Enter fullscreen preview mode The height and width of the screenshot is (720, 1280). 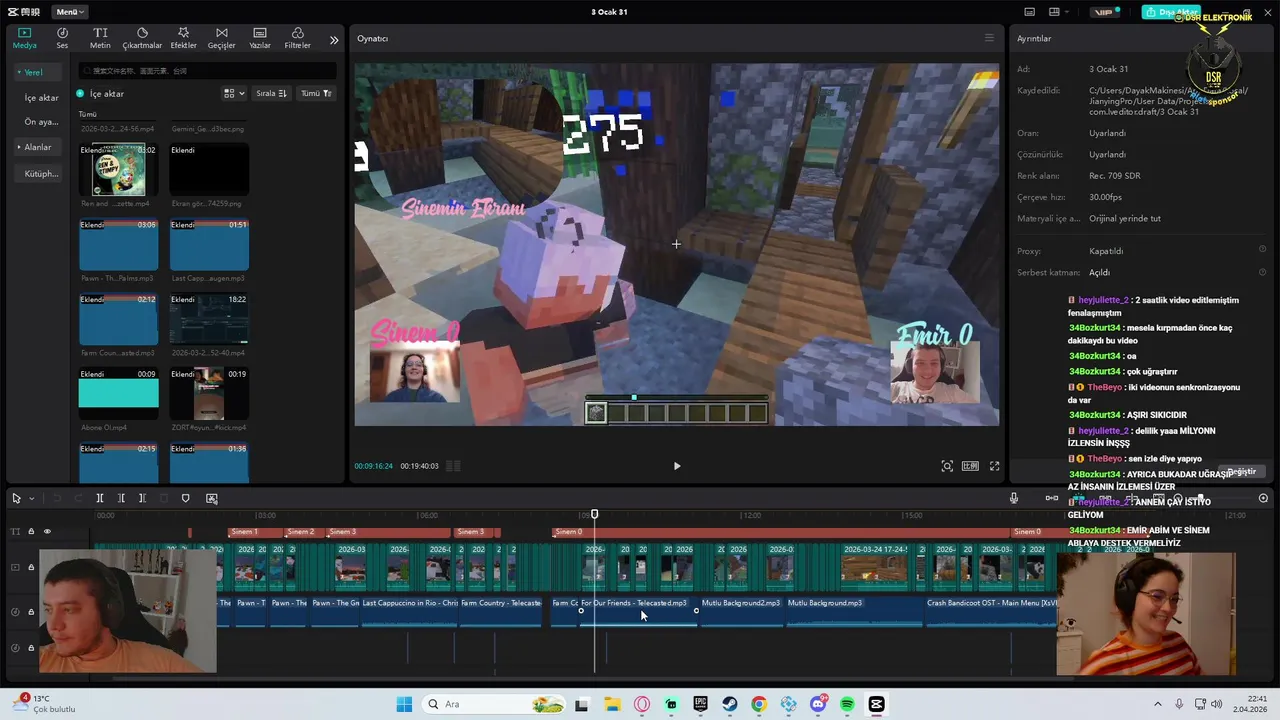[x=994, y=466]
